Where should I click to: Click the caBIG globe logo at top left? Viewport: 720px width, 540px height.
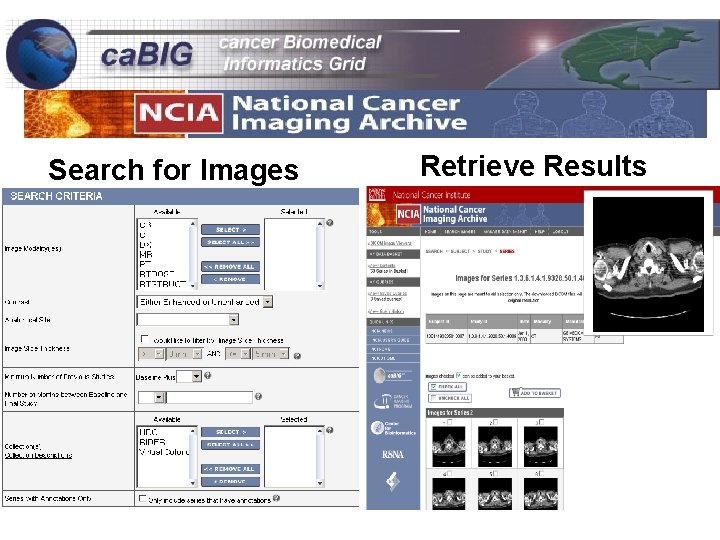[41, 54]
